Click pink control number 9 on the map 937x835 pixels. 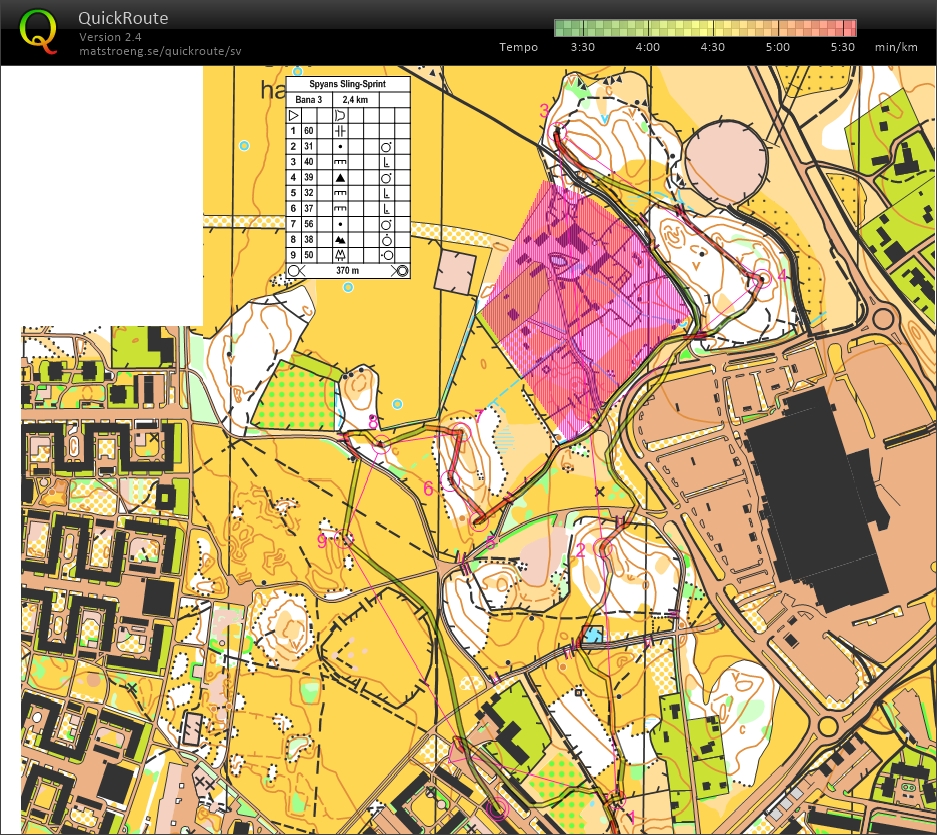coord(322,542)
